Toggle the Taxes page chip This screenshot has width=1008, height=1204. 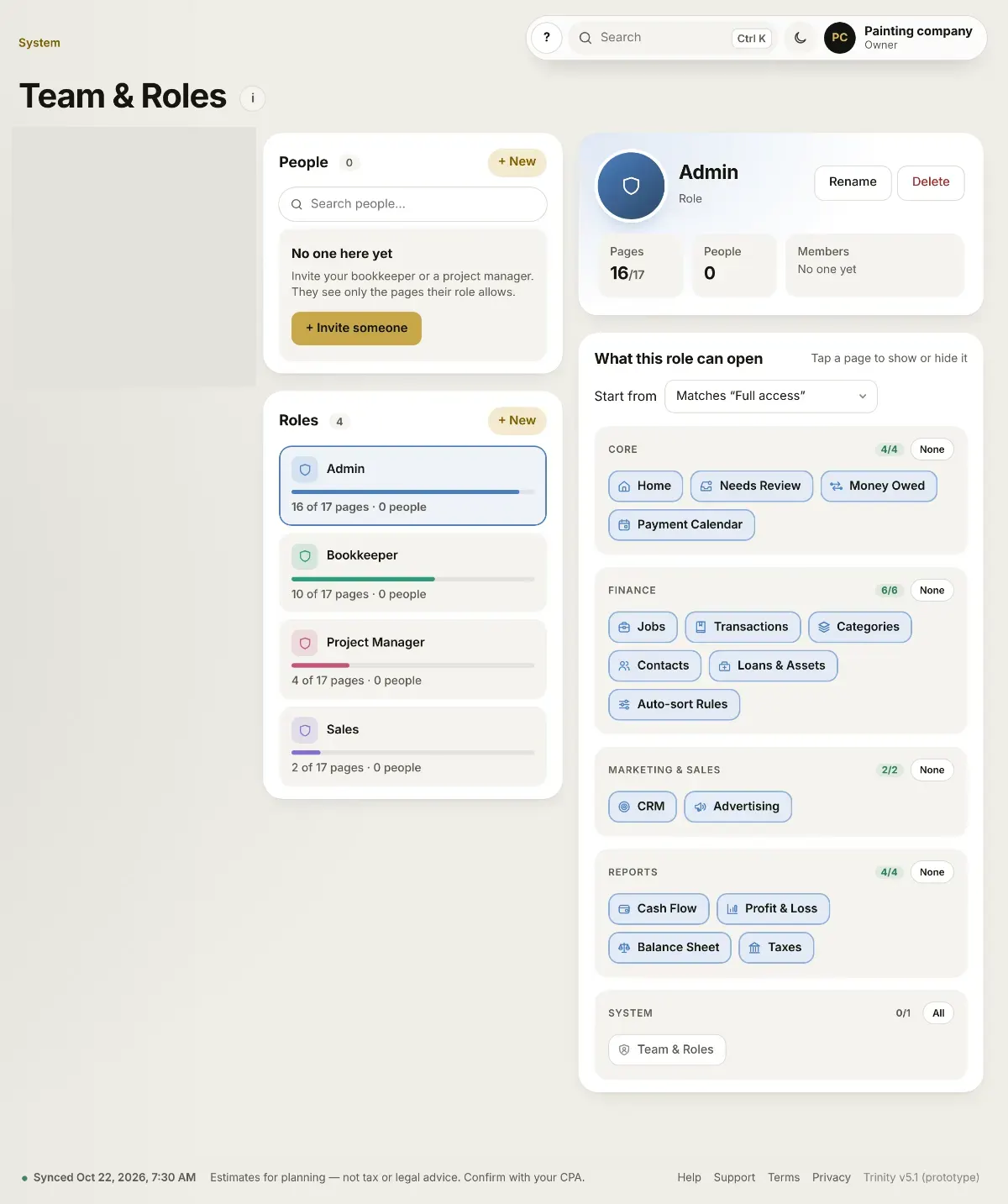tap(776, 947)
